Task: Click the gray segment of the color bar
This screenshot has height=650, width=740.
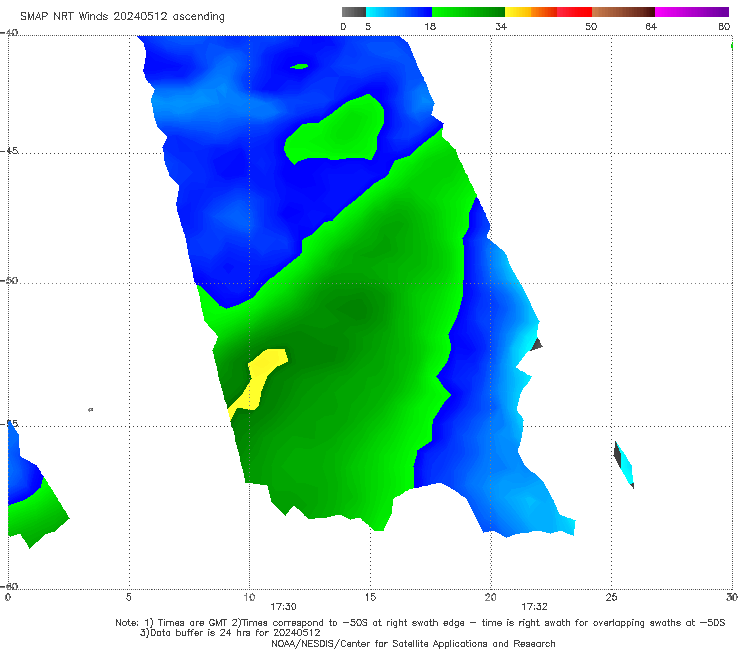Action: (353, 12)
